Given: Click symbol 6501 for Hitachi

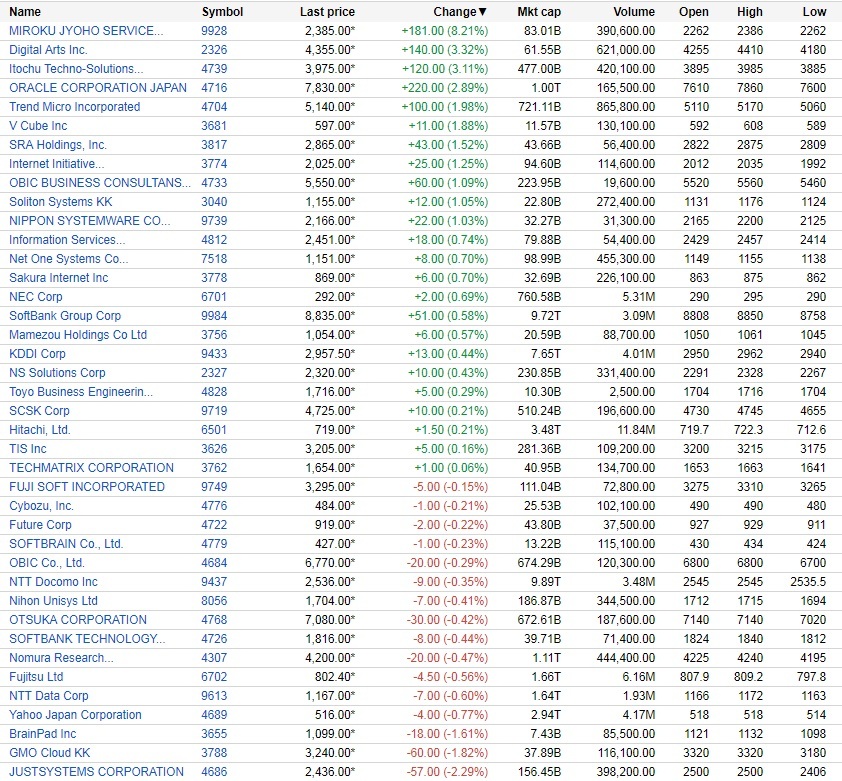Looking at the screenshot, I should tap(214, 430).
